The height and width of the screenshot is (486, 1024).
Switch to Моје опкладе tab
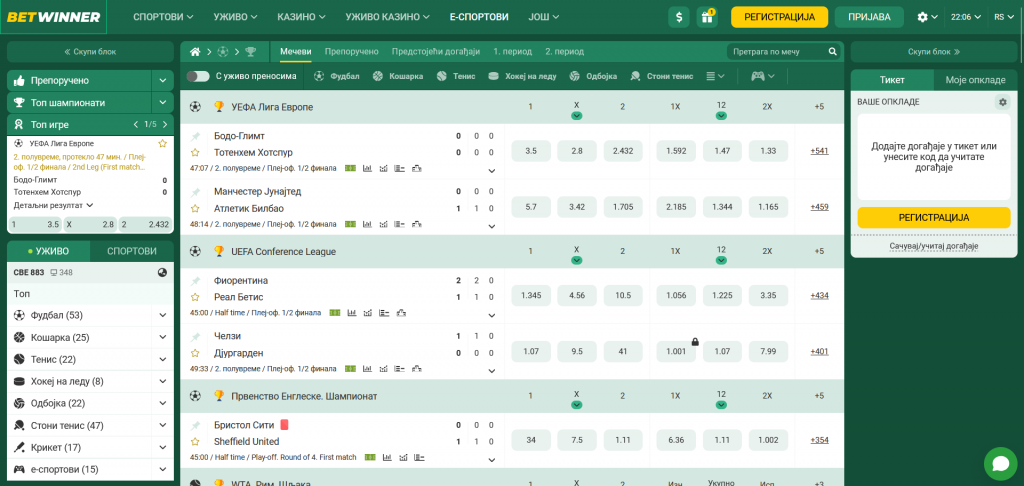coord(976,80)
